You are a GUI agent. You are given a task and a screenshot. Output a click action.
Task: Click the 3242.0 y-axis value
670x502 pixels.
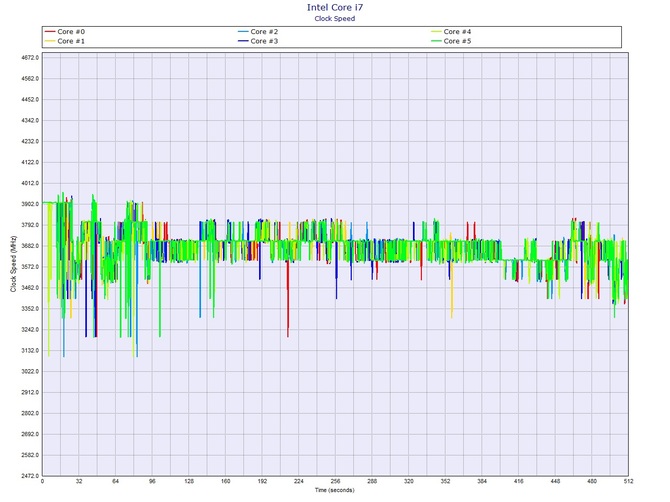[x=30, y=330]
